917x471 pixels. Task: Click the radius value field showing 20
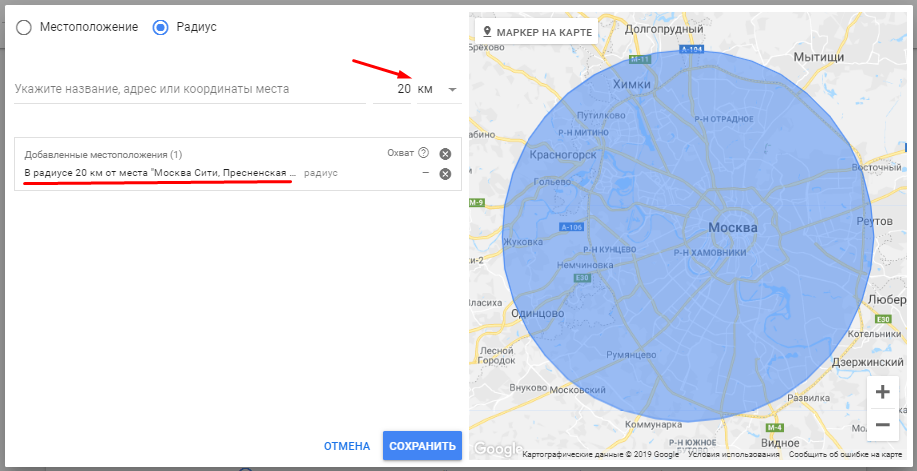(x=392, y=90)
